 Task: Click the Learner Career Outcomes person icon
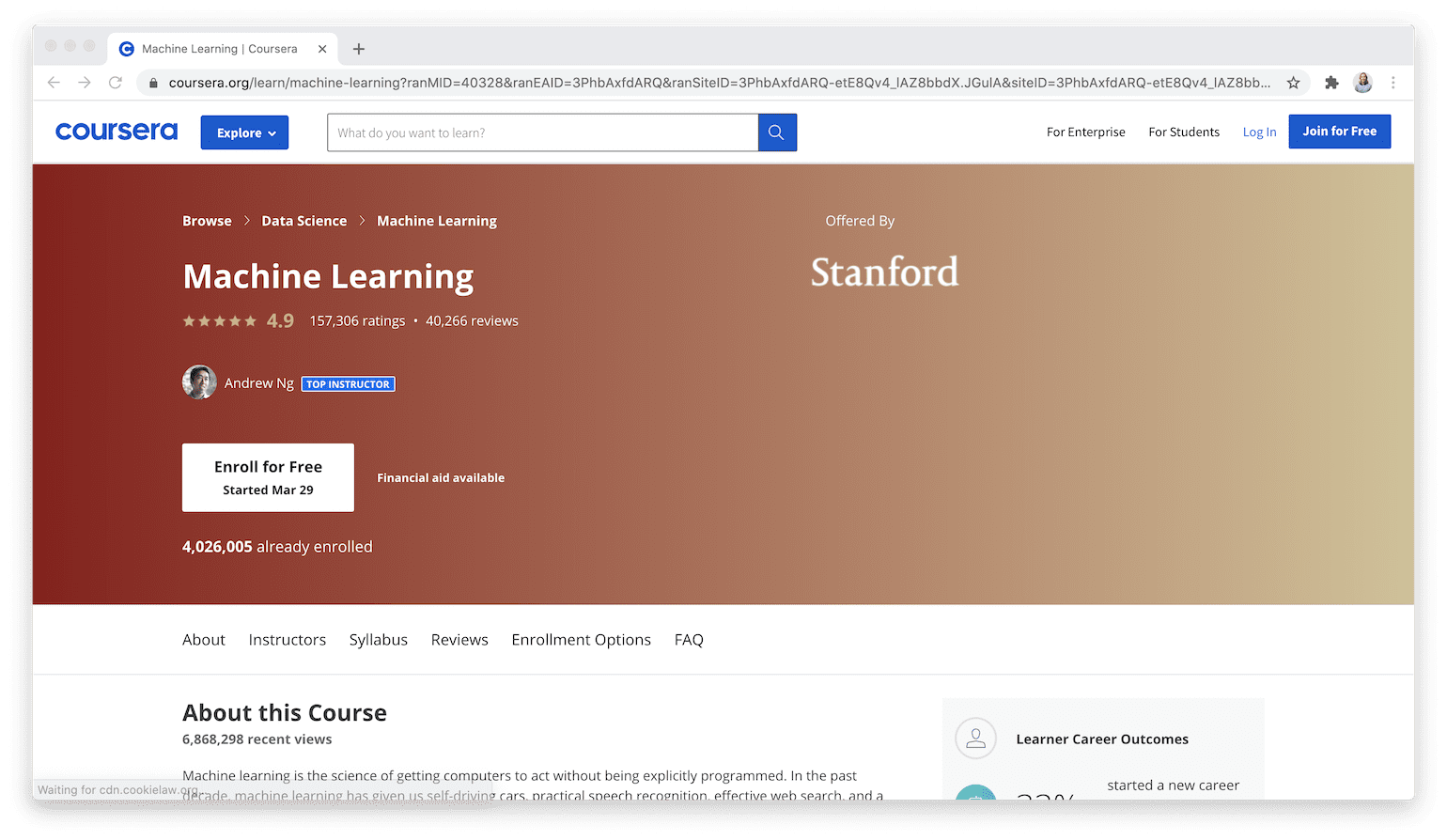pos(974,739)
